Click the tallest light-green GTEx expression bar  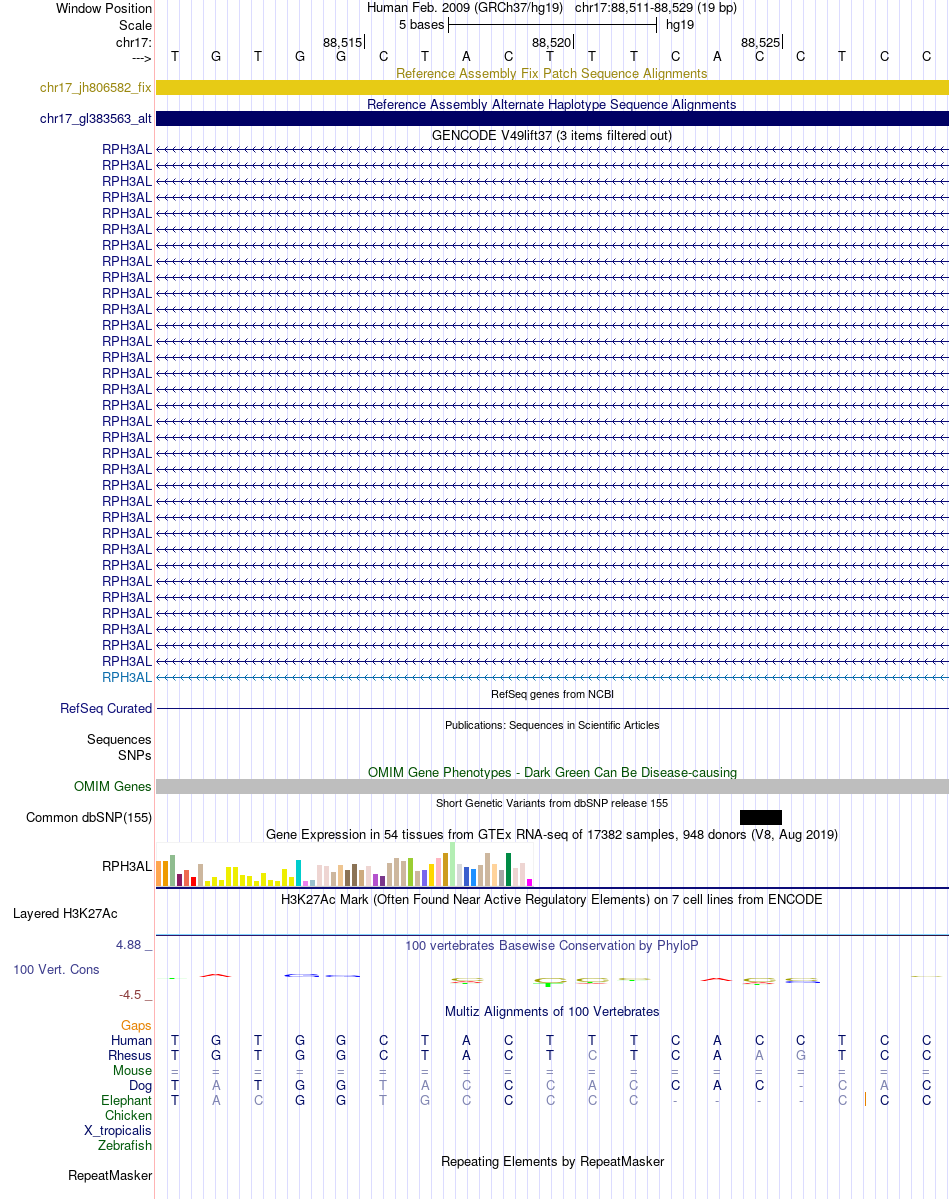452,864
